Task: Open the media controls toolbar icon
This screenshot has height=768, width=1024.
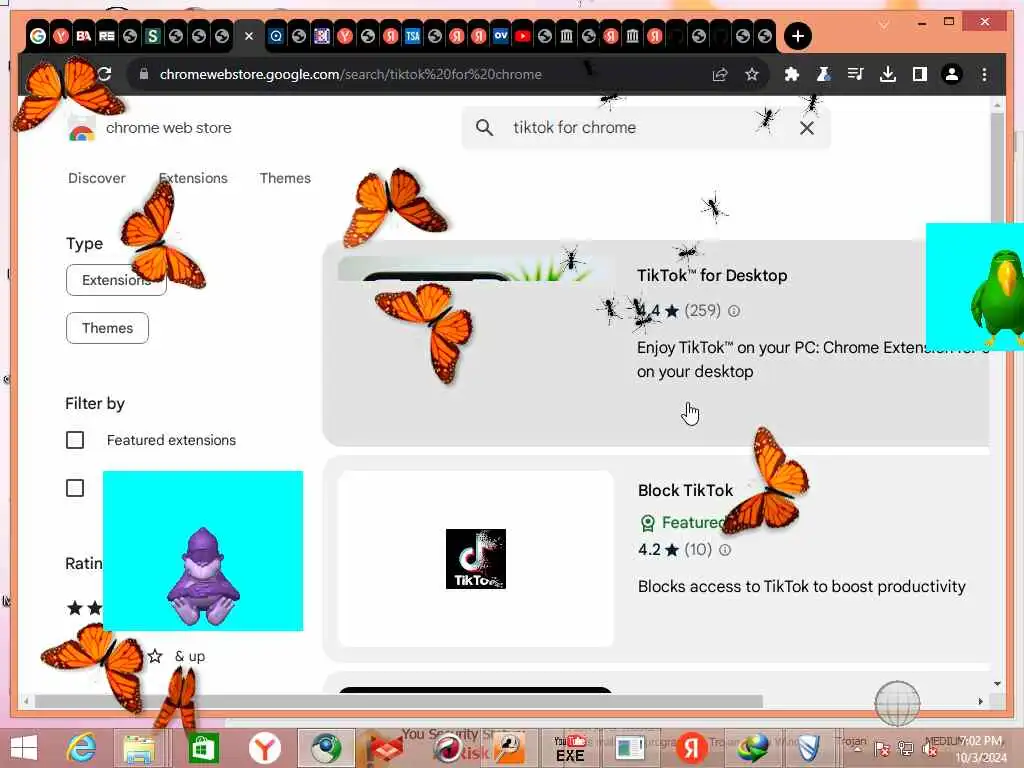Action: click(x=856, y=74)
